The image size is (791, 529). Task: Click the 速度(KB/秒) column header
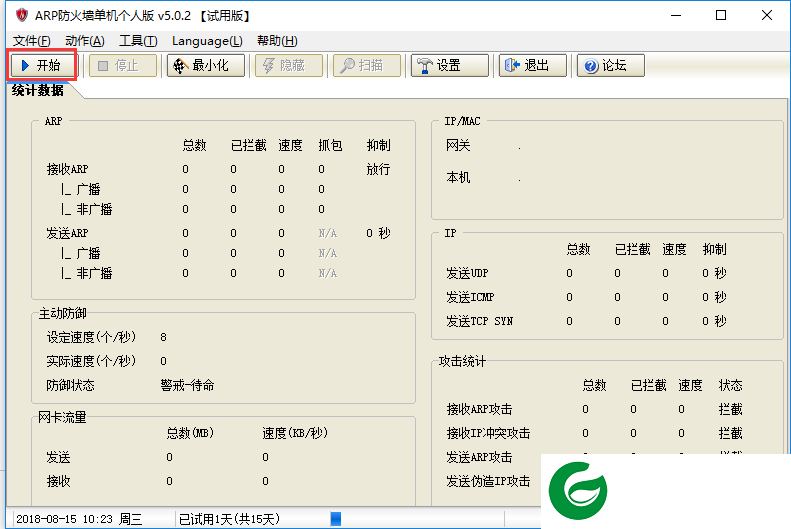click(x=295, y=433)
